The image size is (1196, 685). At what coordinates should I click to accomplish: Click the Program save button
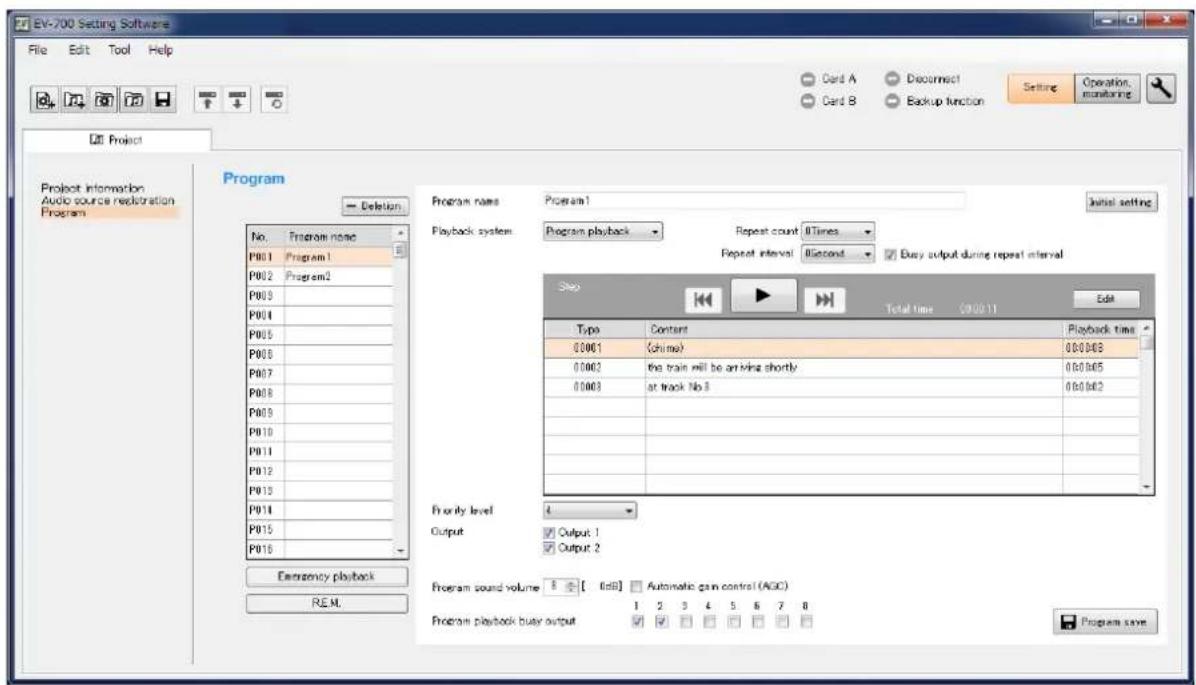1104,622
